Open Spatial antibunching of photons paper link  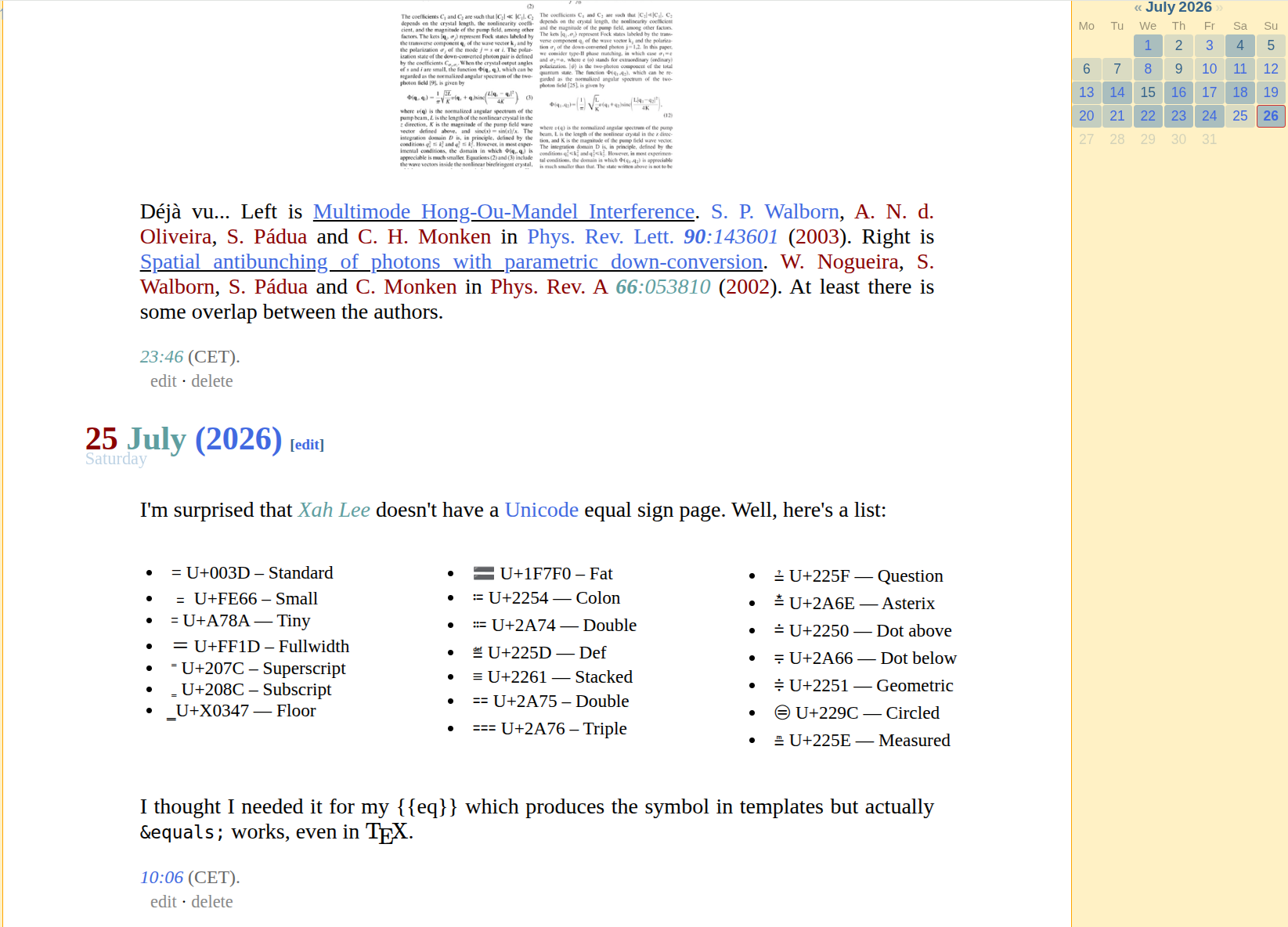coord(451,262)
